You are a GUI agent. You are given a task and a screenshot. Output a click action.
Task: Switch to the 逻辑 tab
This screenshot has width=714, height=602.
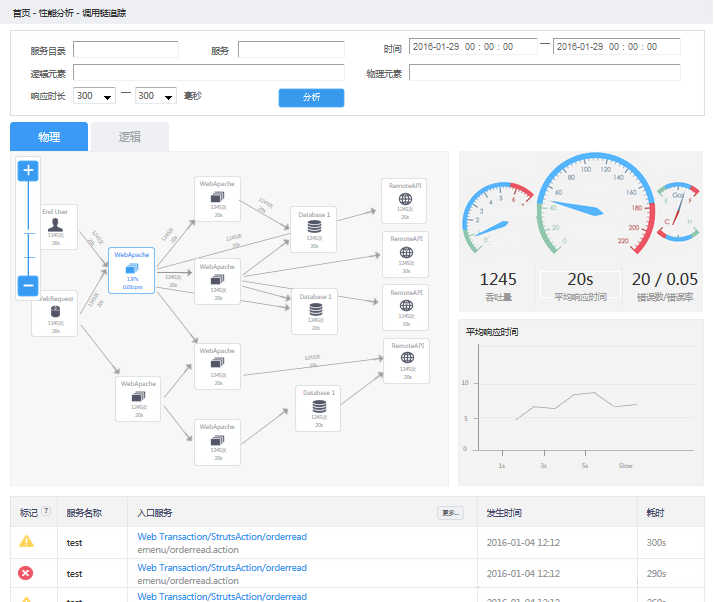[130, 137]
